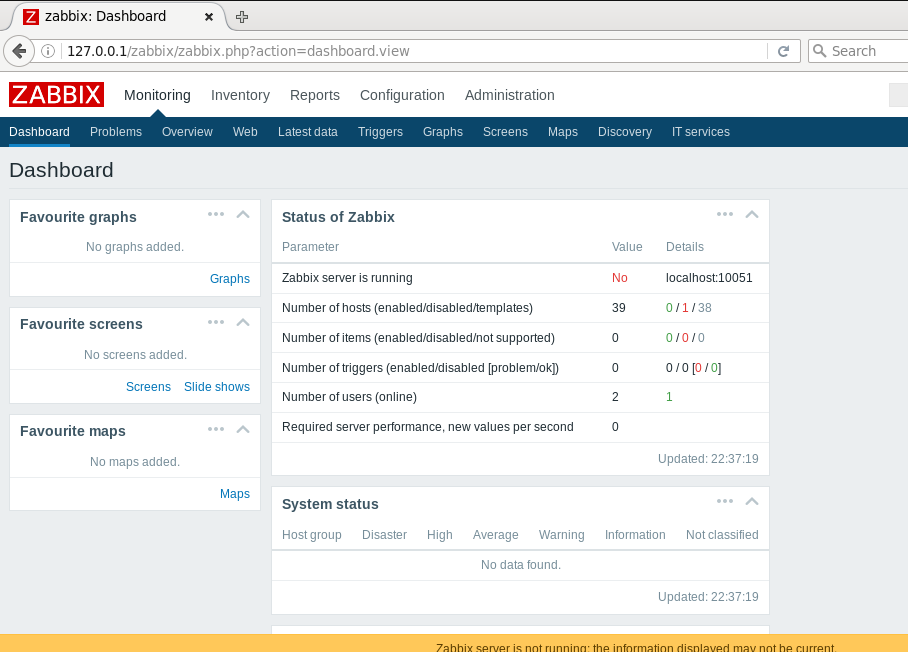
Task: Open Favourite graphs widget options menu
Action: coord(216,214)
